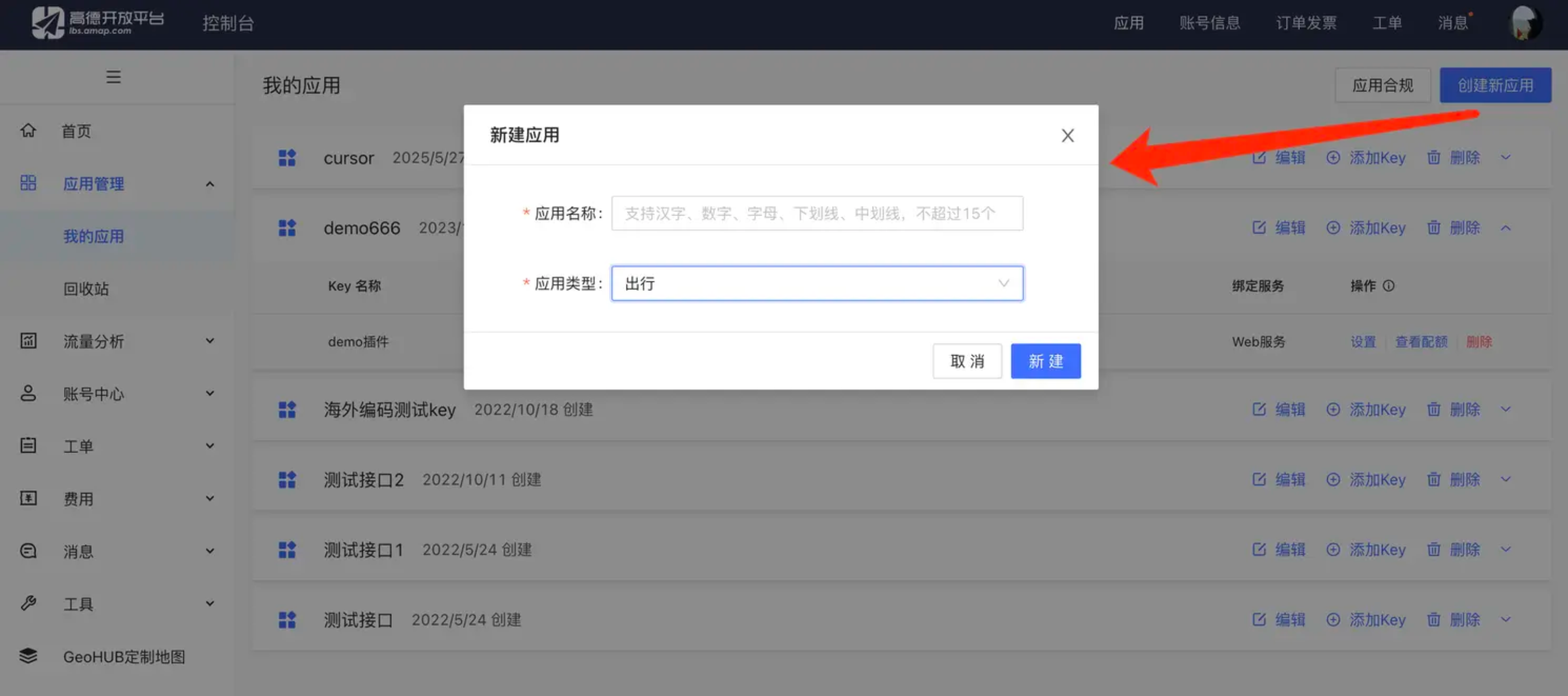Click the 新建 button

1045,361
